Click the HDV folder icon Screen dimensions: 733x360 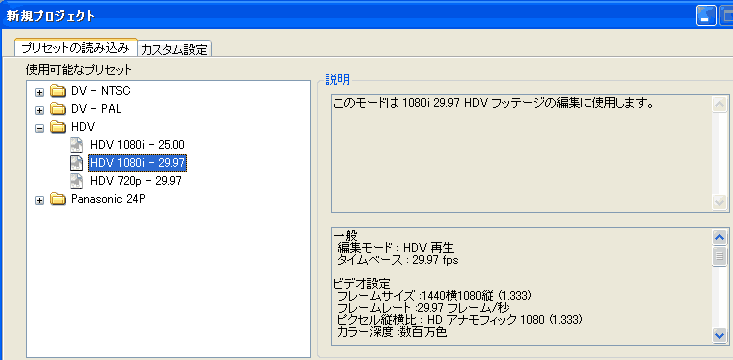tap(58, 127)
